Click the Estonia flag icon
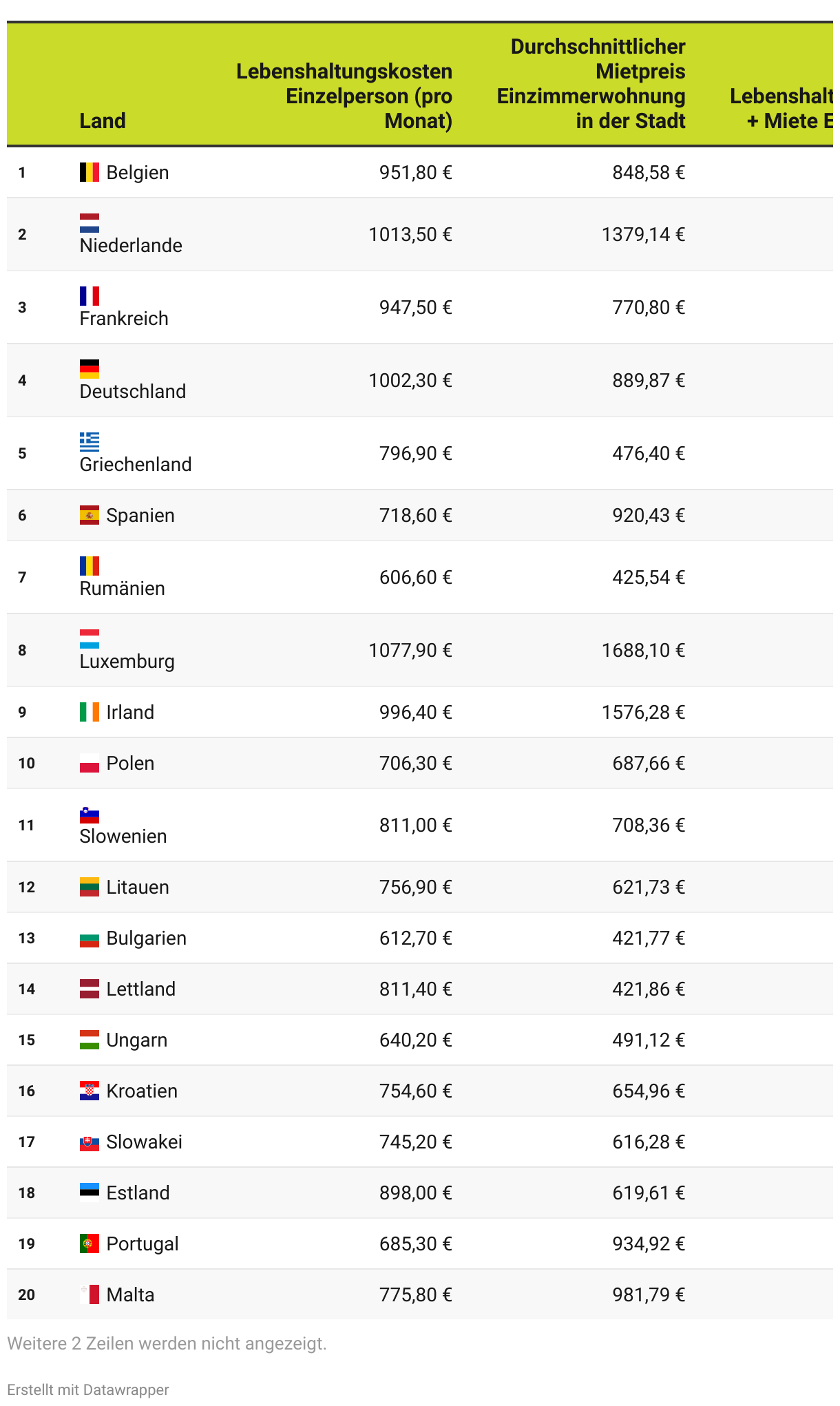 (x=90, y=1193)
